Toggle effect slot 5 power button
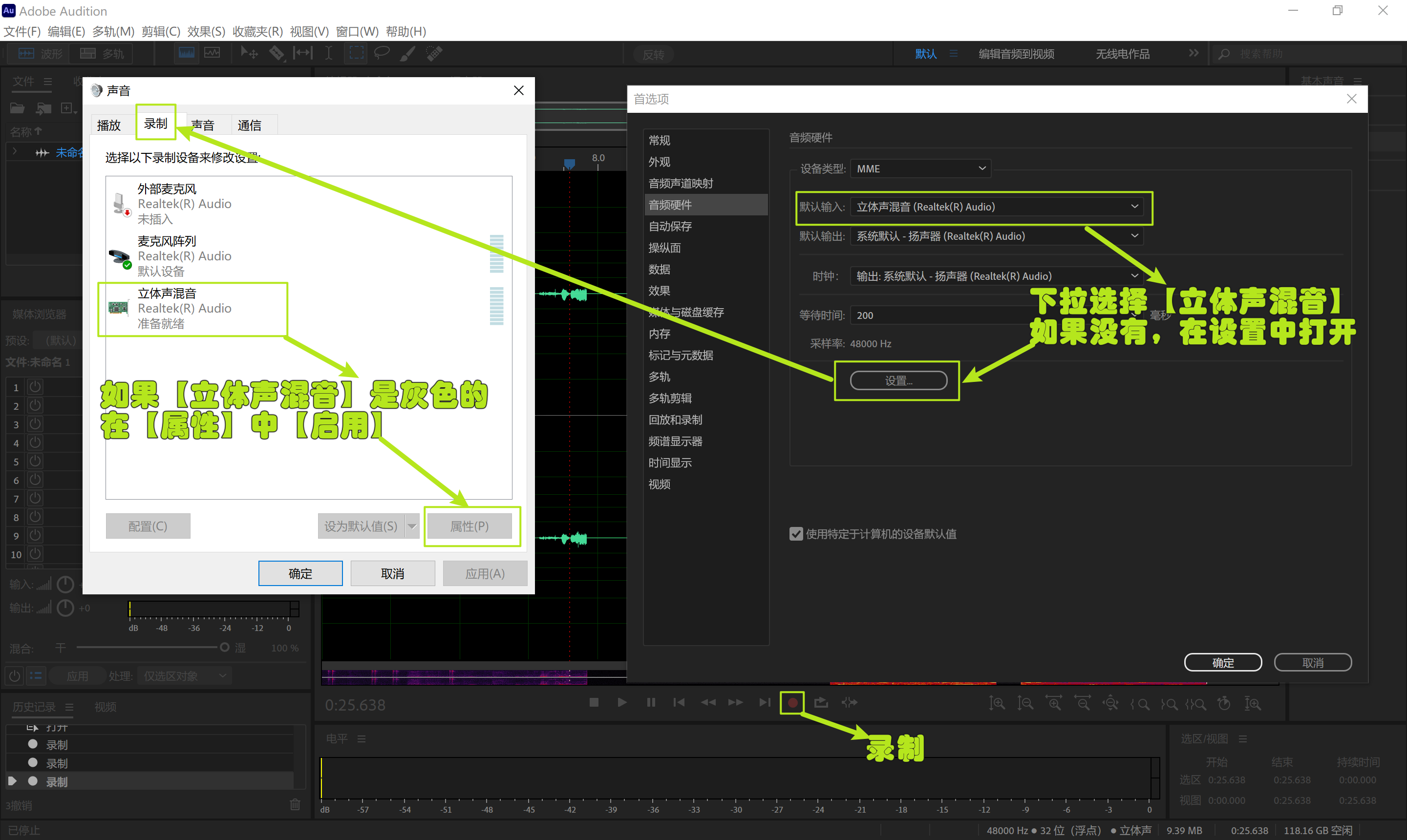Image resolution: width=1407 pixels, height=840 pixels. point(35,462)
